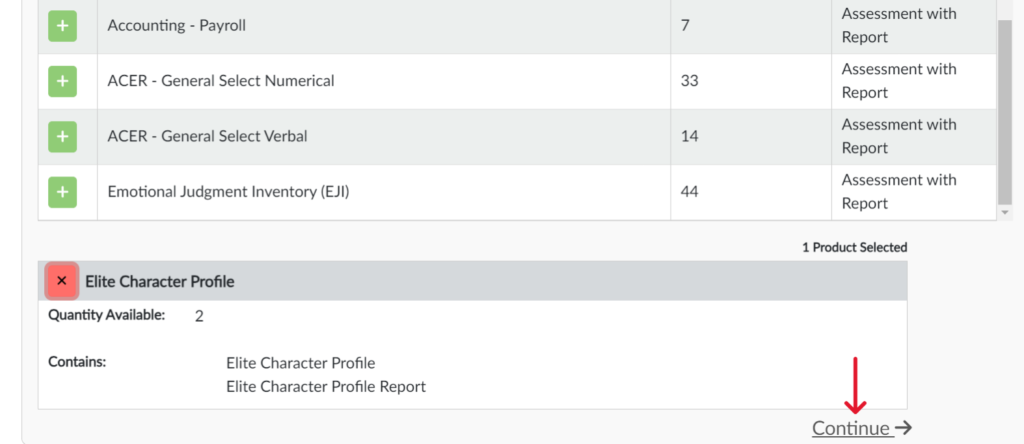1024x444 pixels.
Task: Click quantity 7 in Accounting - Payroll row
Action: (x=685, y=26)
